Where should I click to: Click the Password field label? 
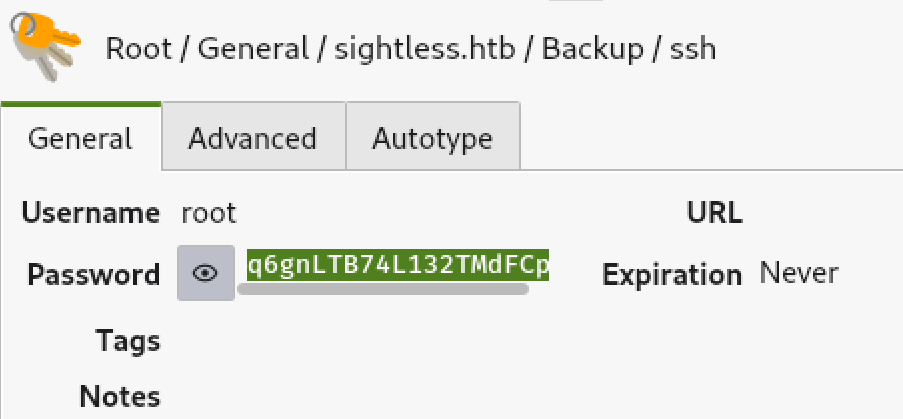tap(94, 274)
